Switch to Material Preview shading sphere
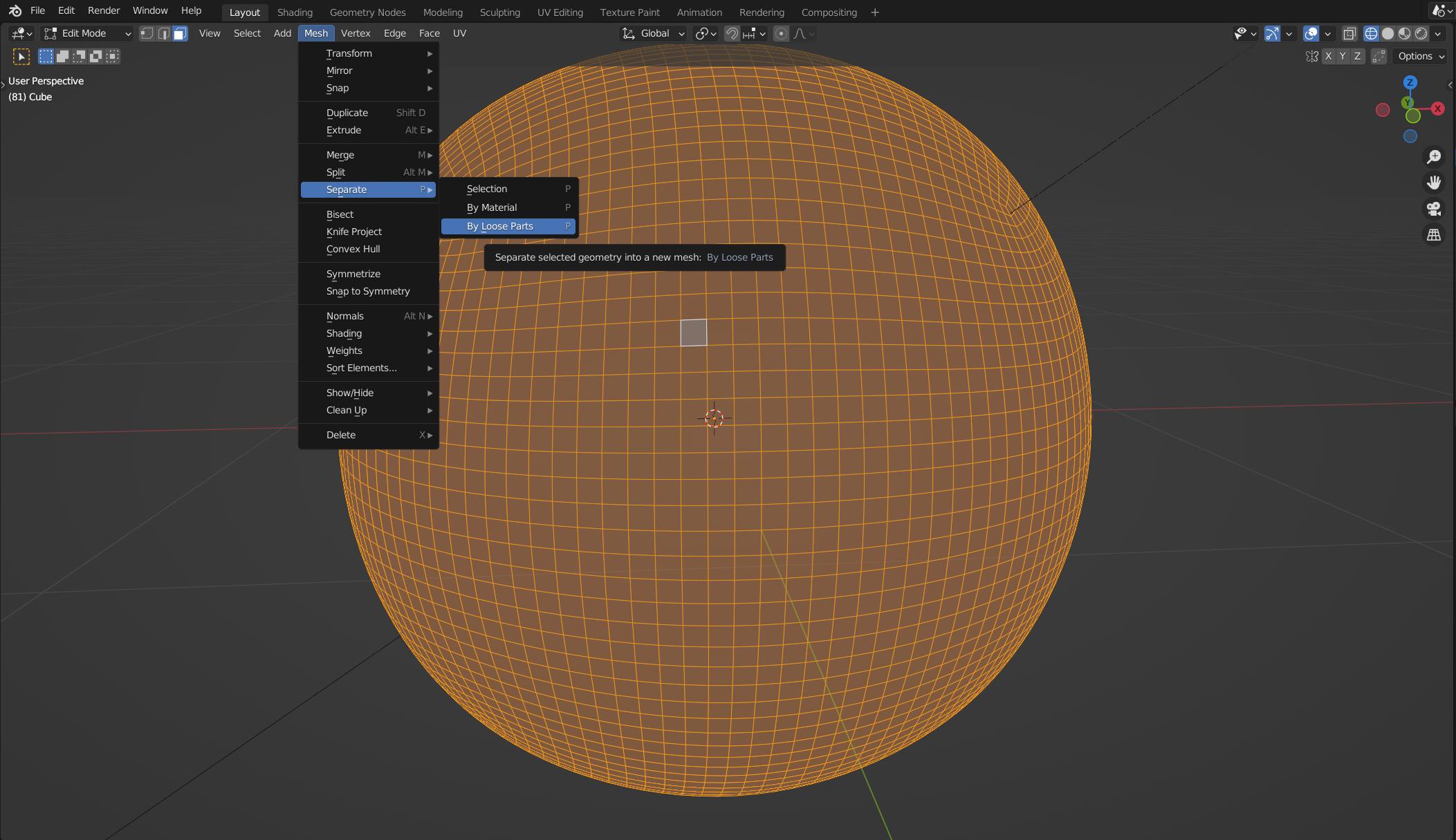The width and height of the screenshot is (1456, 840). click(x=1405, y=34)
